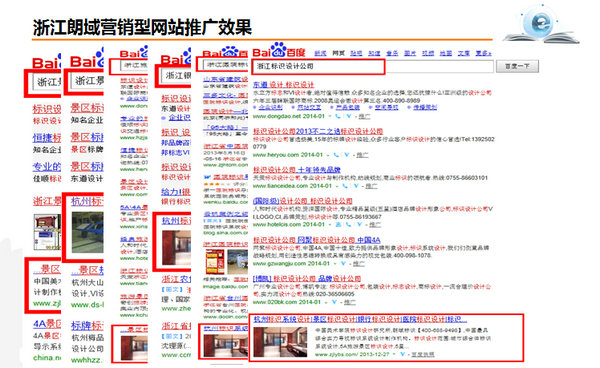This screenshot has height=368, width=600.
Task: Open the [博凯] 标识设计公司 品牌设计公司 result
Action: tap(307, 278)
